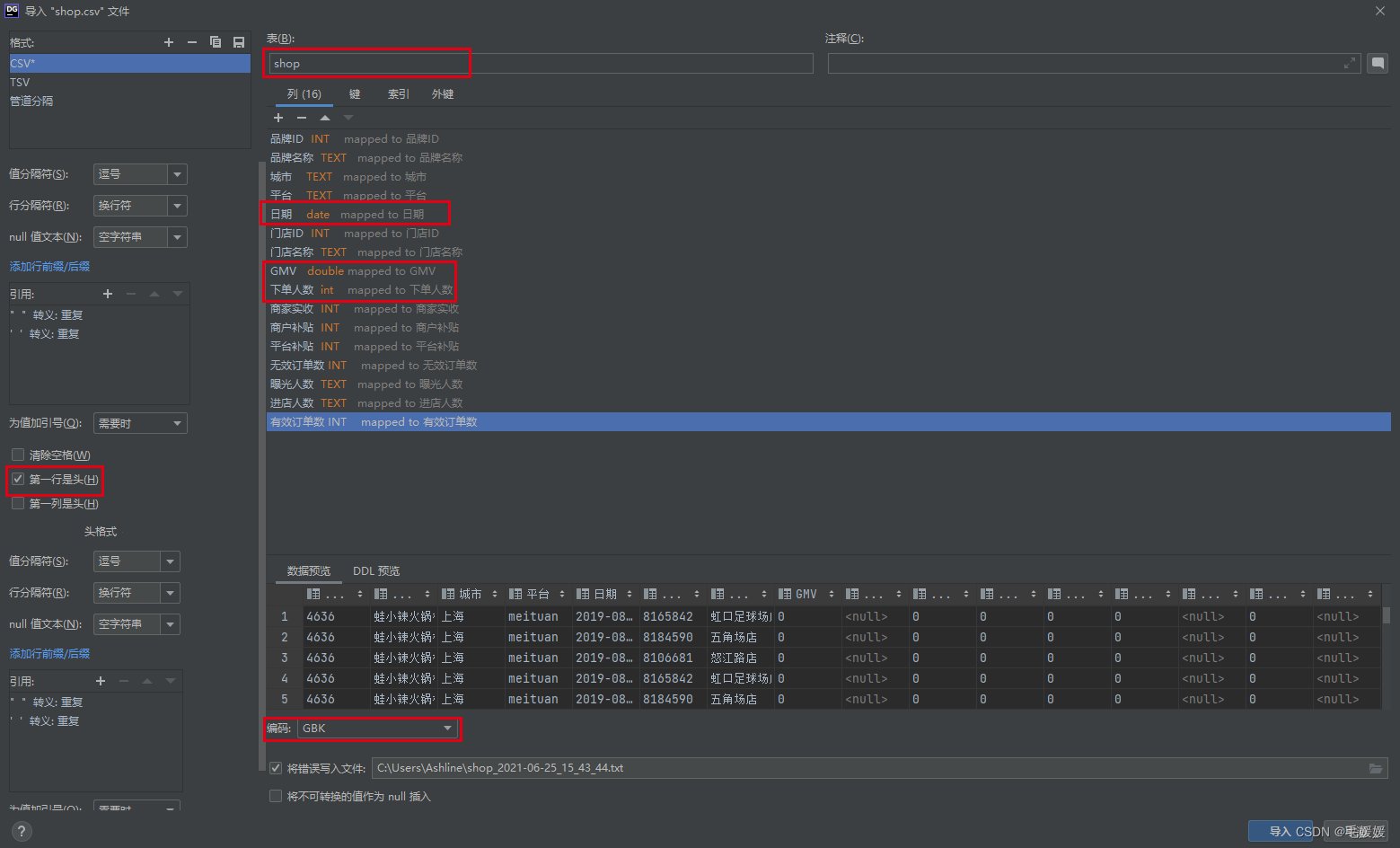Toggle 清除空格 checkbox
1400x848 pixels.
coord(18,455)
